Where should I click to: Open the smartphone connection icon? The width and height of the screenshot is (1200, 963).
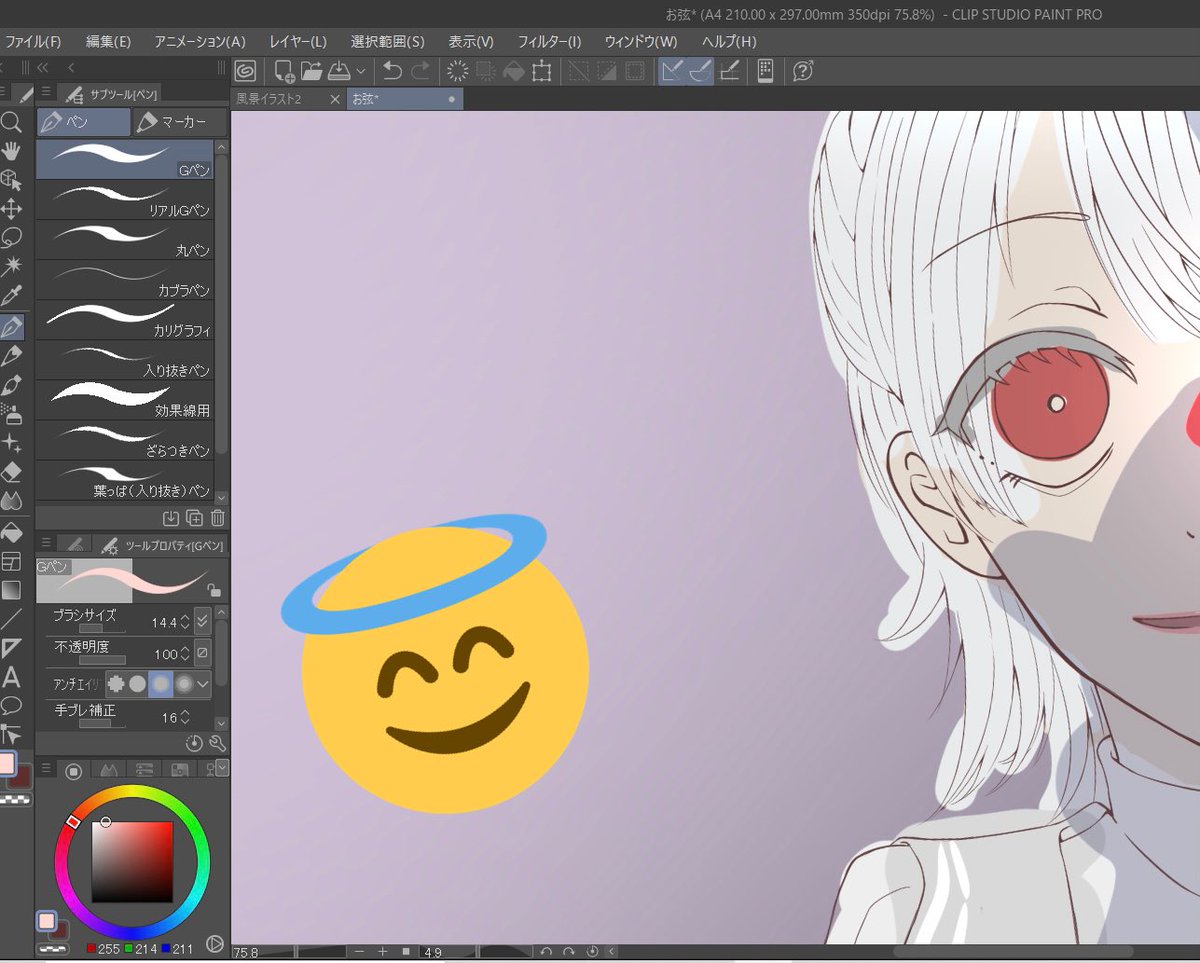click(x=766, y=71)
